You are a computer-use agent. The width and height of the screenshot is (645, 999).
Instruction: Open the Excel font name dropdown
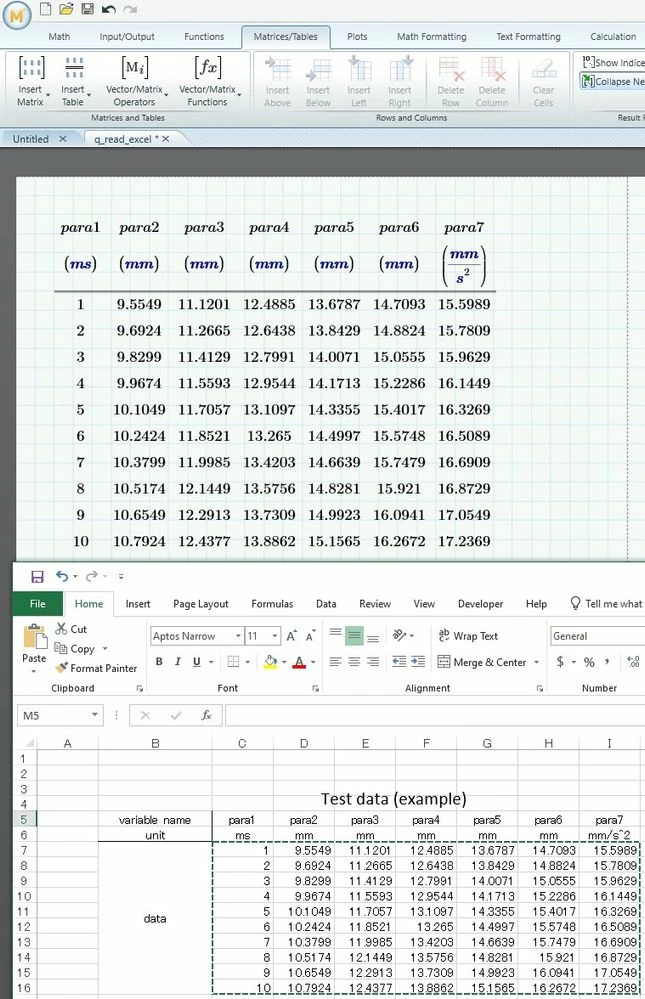coord(238,636)
